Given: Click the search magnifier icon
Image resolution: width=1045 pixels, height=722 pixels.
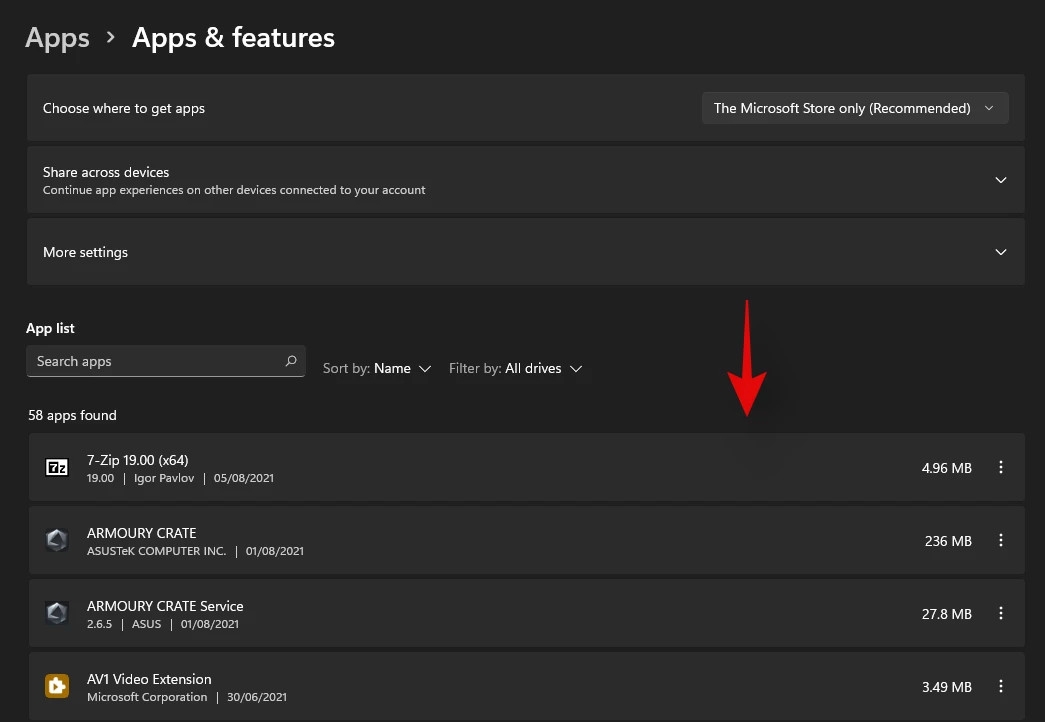Looking at the screenshot, I should click(x=291, y=361).
